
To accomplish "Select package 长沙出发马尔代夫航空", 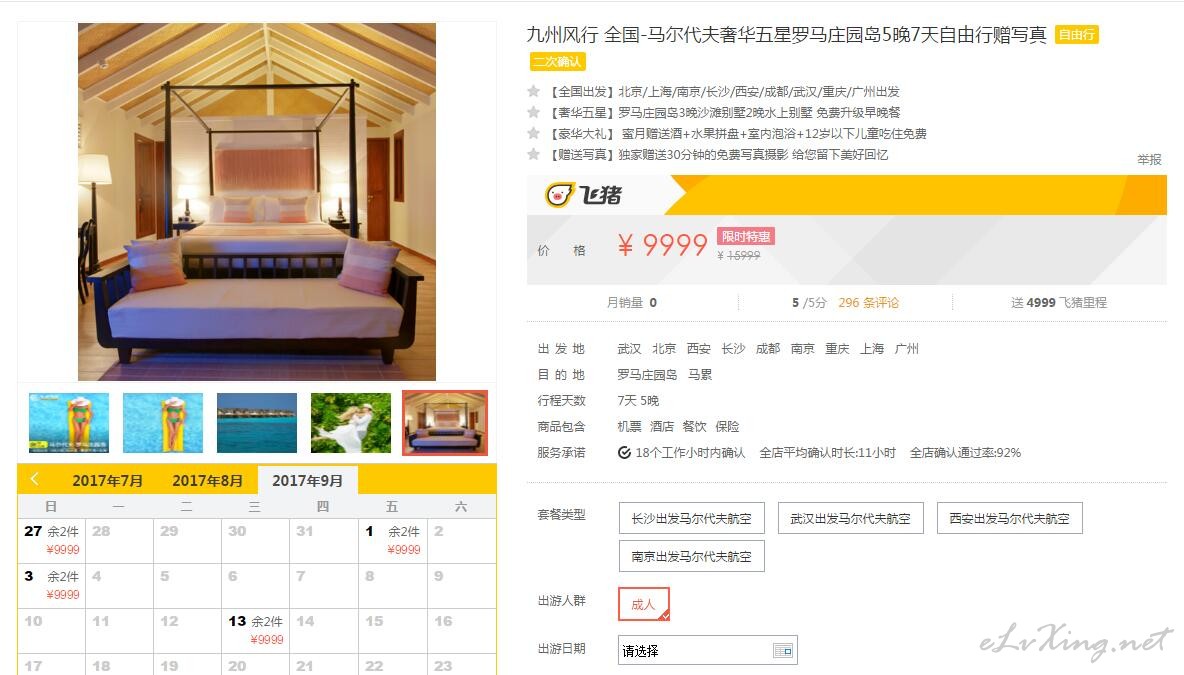I will click(692, 519).
